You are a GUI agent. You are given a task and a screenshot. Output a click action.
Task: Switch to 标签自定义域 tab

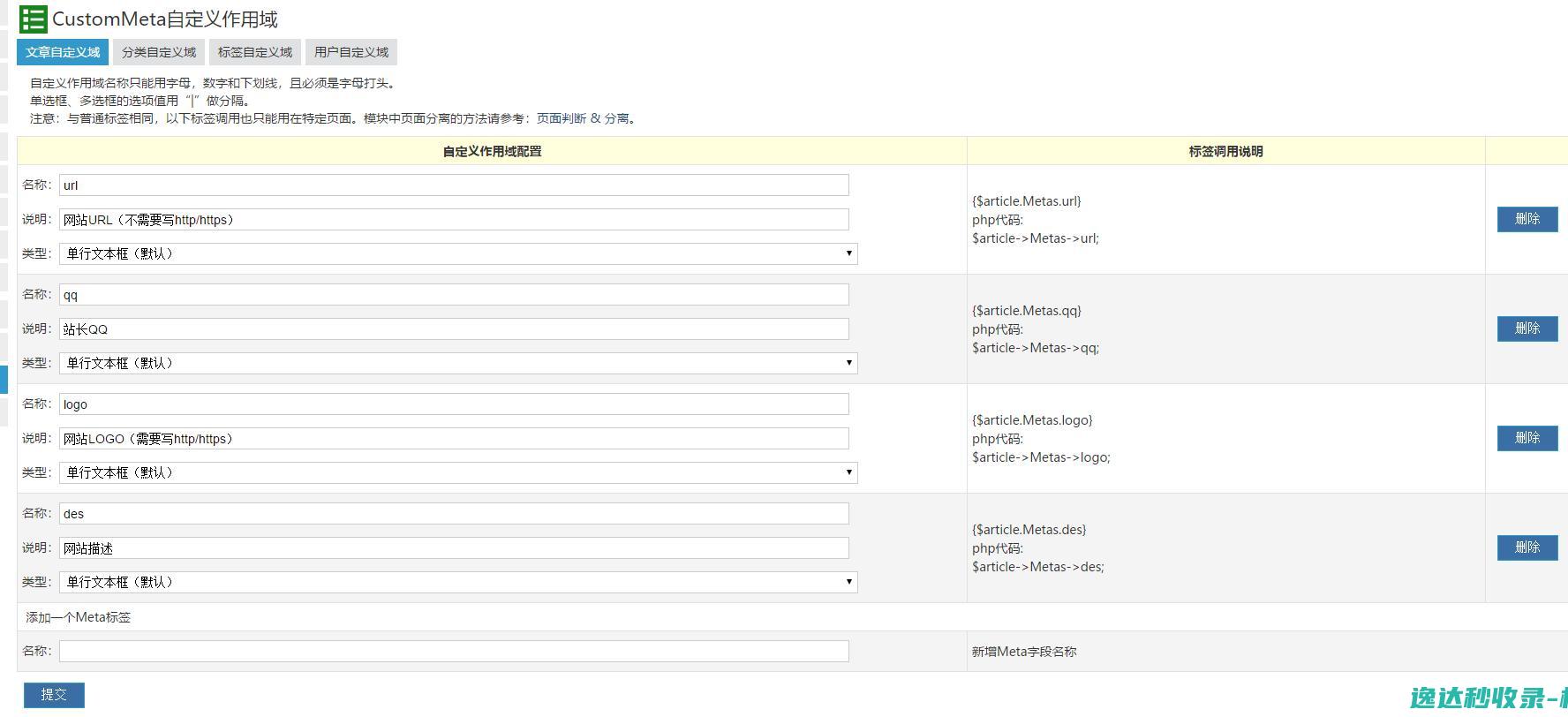click(x=255, y=52)
